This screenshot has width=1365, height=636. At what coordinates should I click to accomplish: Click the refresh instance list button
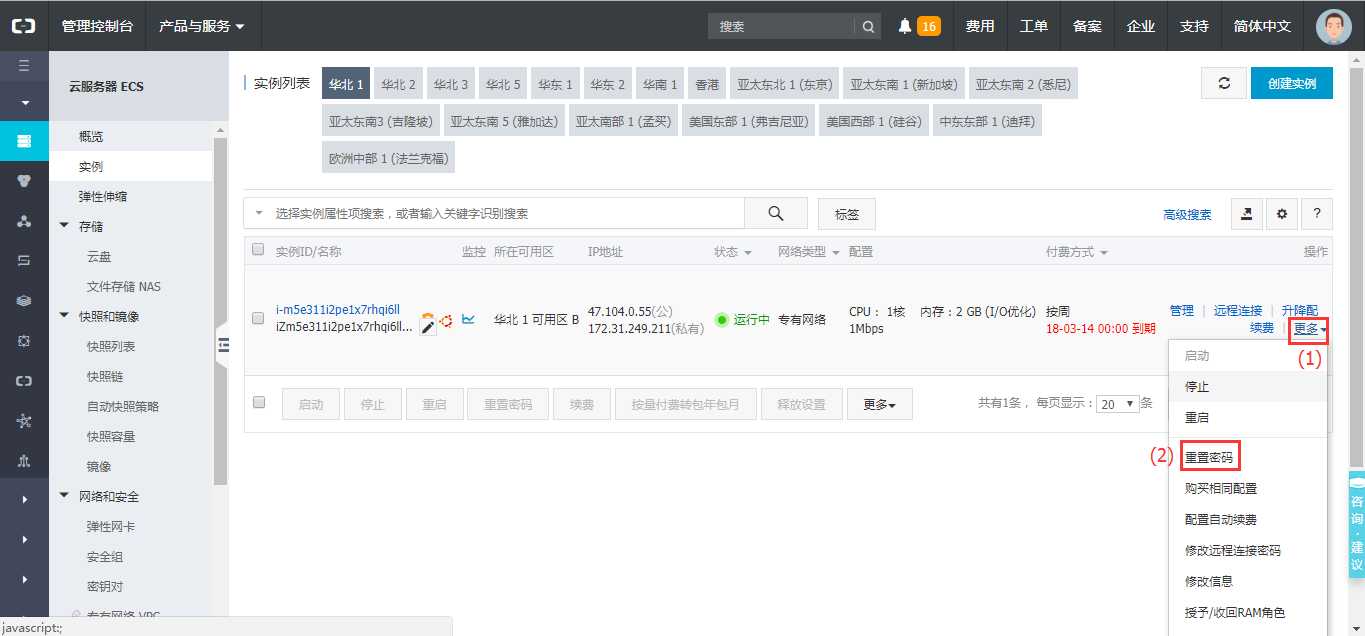(x=1224, y=83)
